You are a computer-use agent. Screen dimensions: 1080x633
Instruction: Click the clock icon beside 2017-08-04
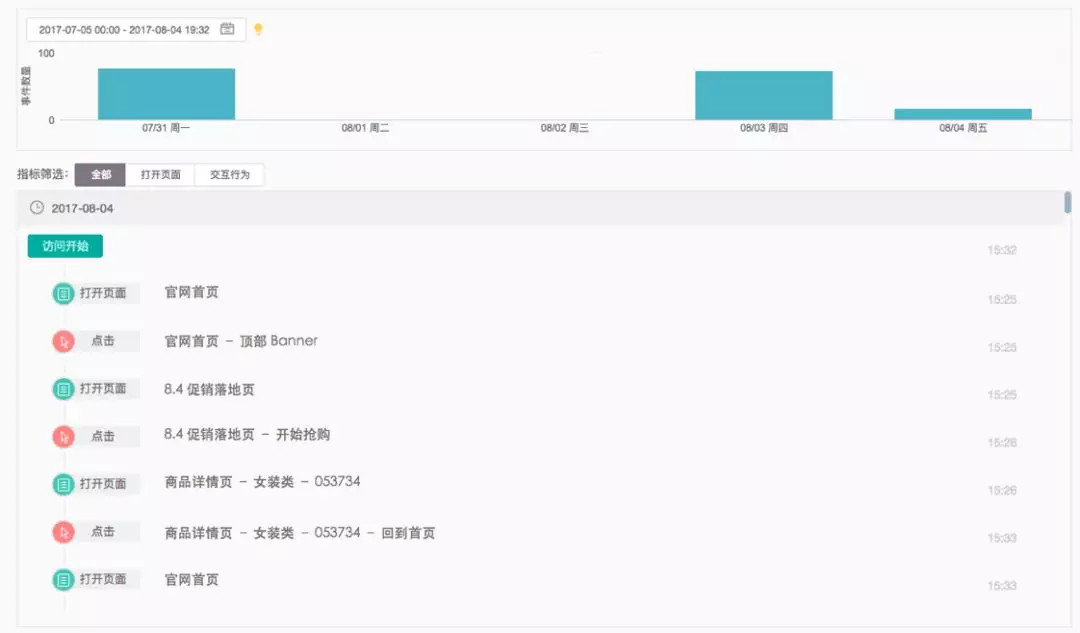36,208
